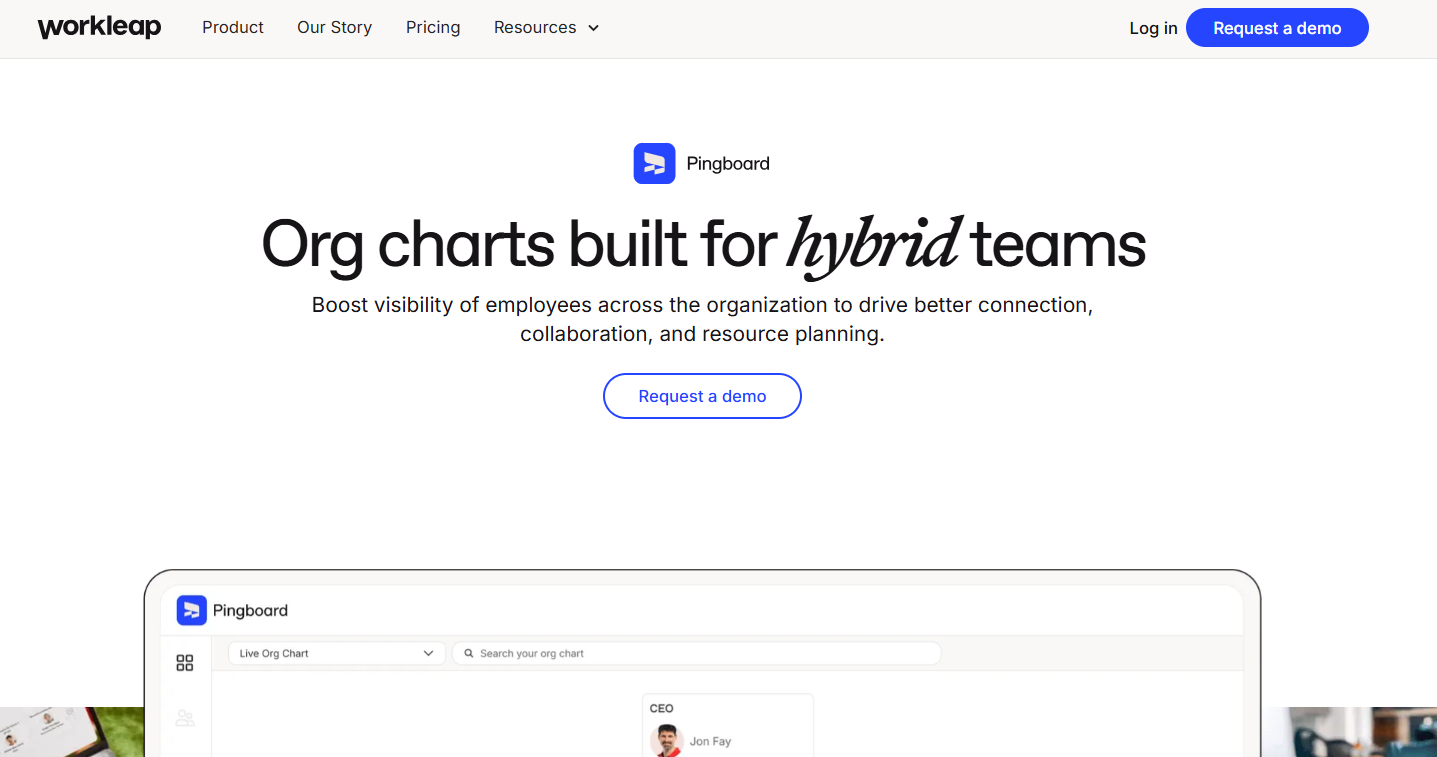The image size is (1437, 757).
Task: Open the people icon in preview sidebar
Action: pyautogui.click(x=185, y=718)
